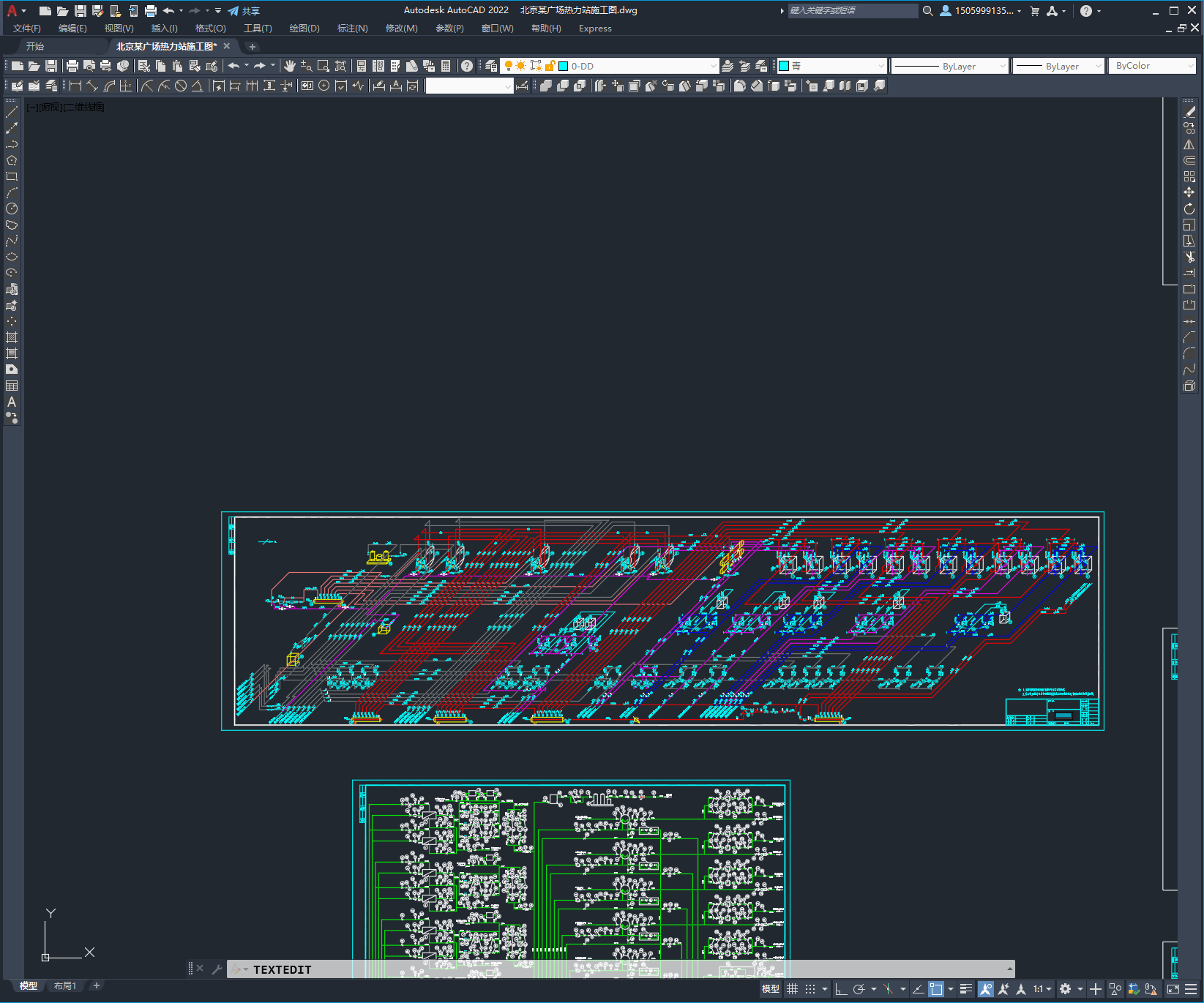Toggle Ortho mode in the status bar
This screenshot has height=1003, width=1204.
(841, 989)
